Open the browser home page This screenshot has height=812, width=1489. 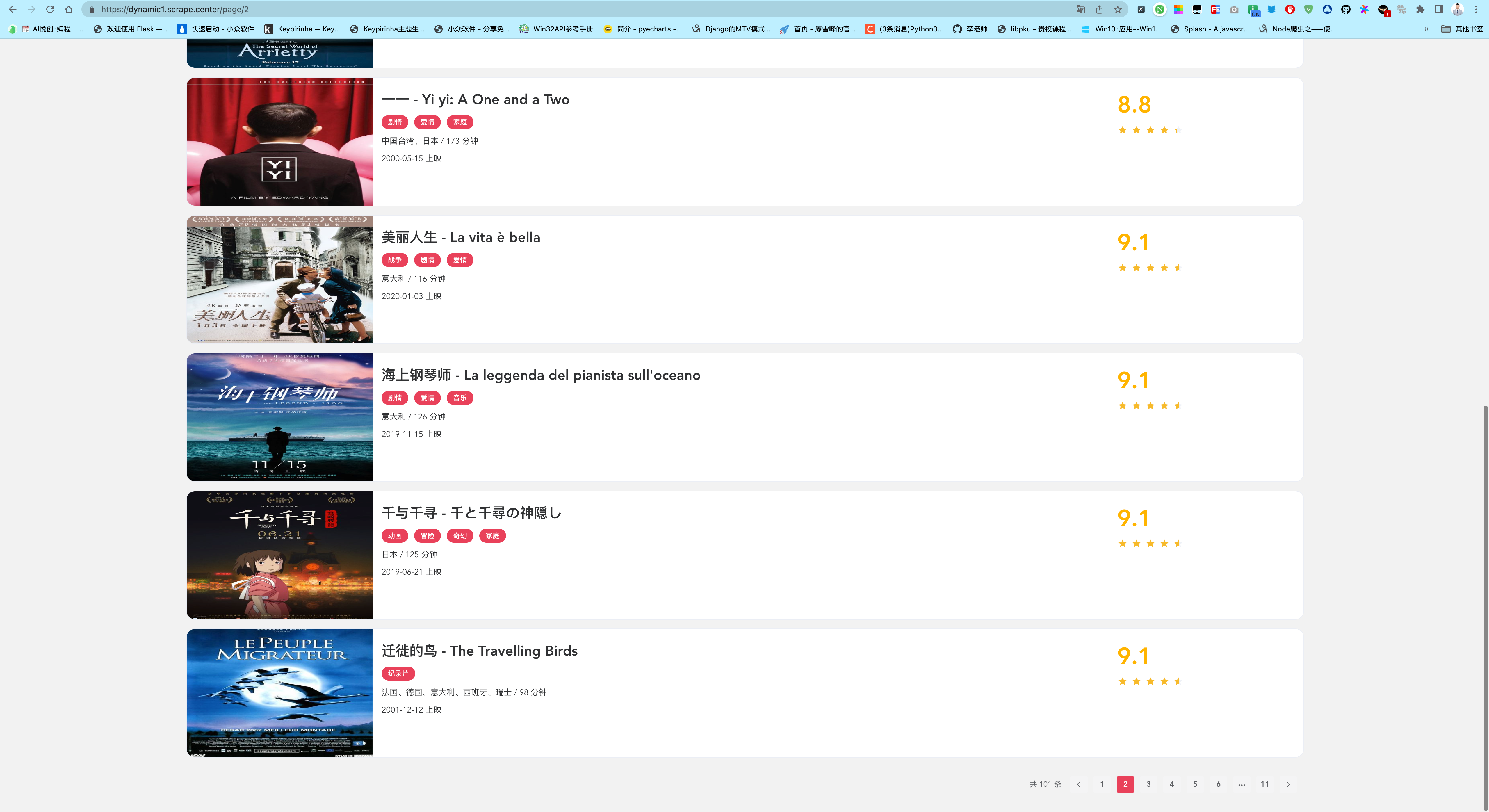coord(69,9)
